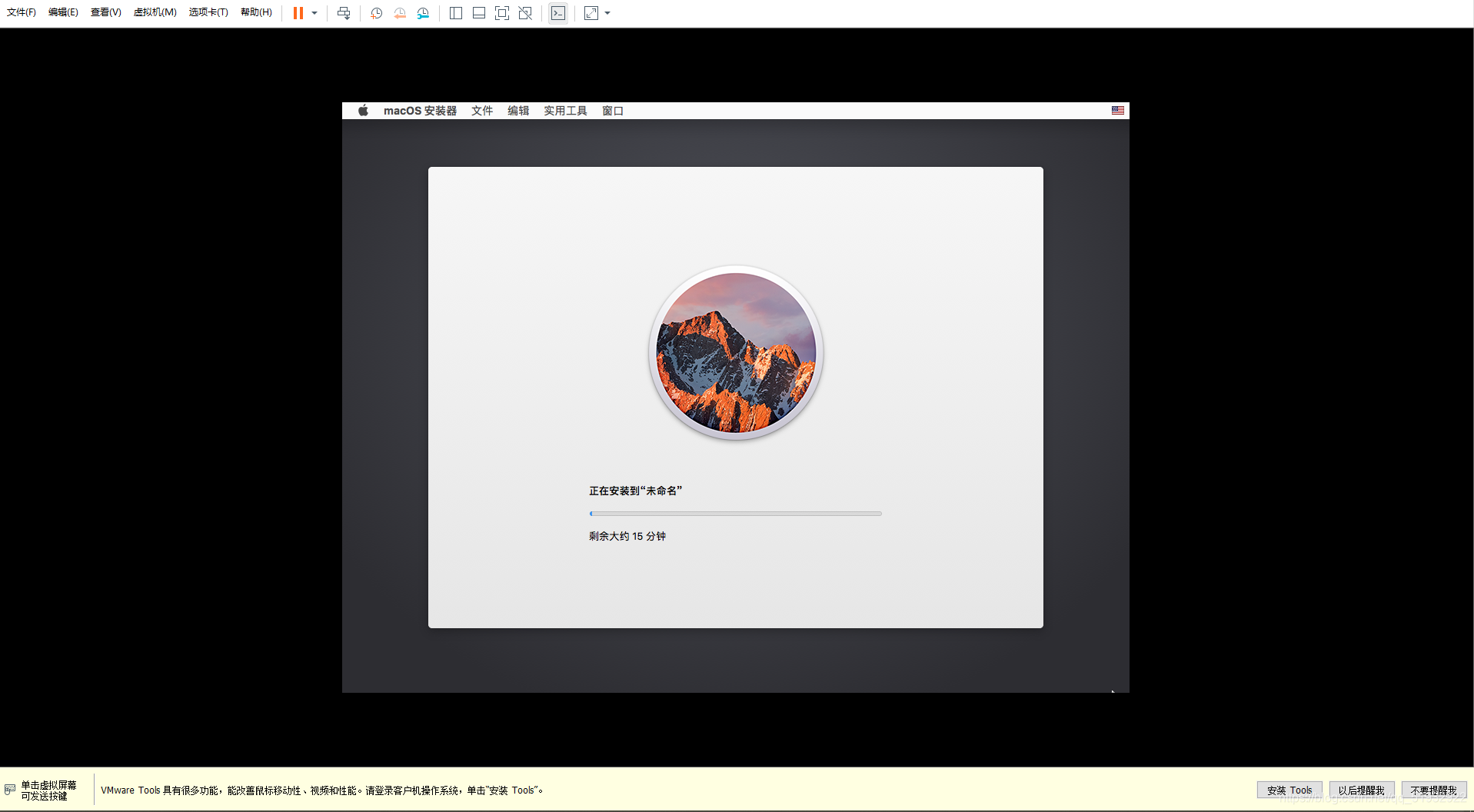1474x812 pixels.
Task: Open the macOS 文件 menu
Action: coord(482,111)
